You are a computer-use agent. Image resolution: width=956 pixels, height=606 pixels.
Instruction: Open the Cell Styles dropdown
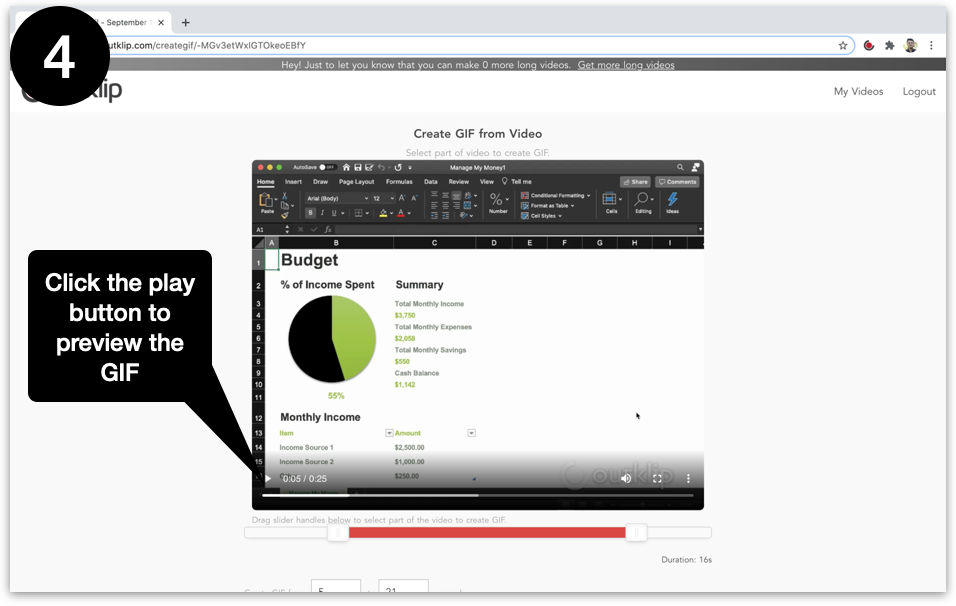point(541,216)
